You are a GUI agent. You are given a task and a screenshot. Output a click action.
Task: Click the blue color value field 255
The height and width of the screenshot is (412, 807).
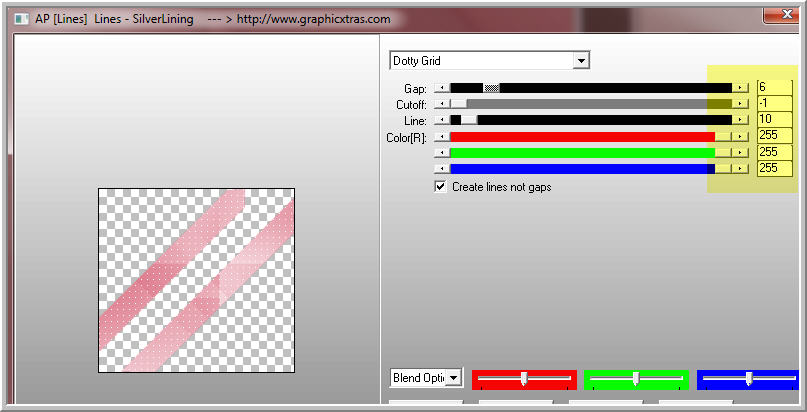coord(774,168)
